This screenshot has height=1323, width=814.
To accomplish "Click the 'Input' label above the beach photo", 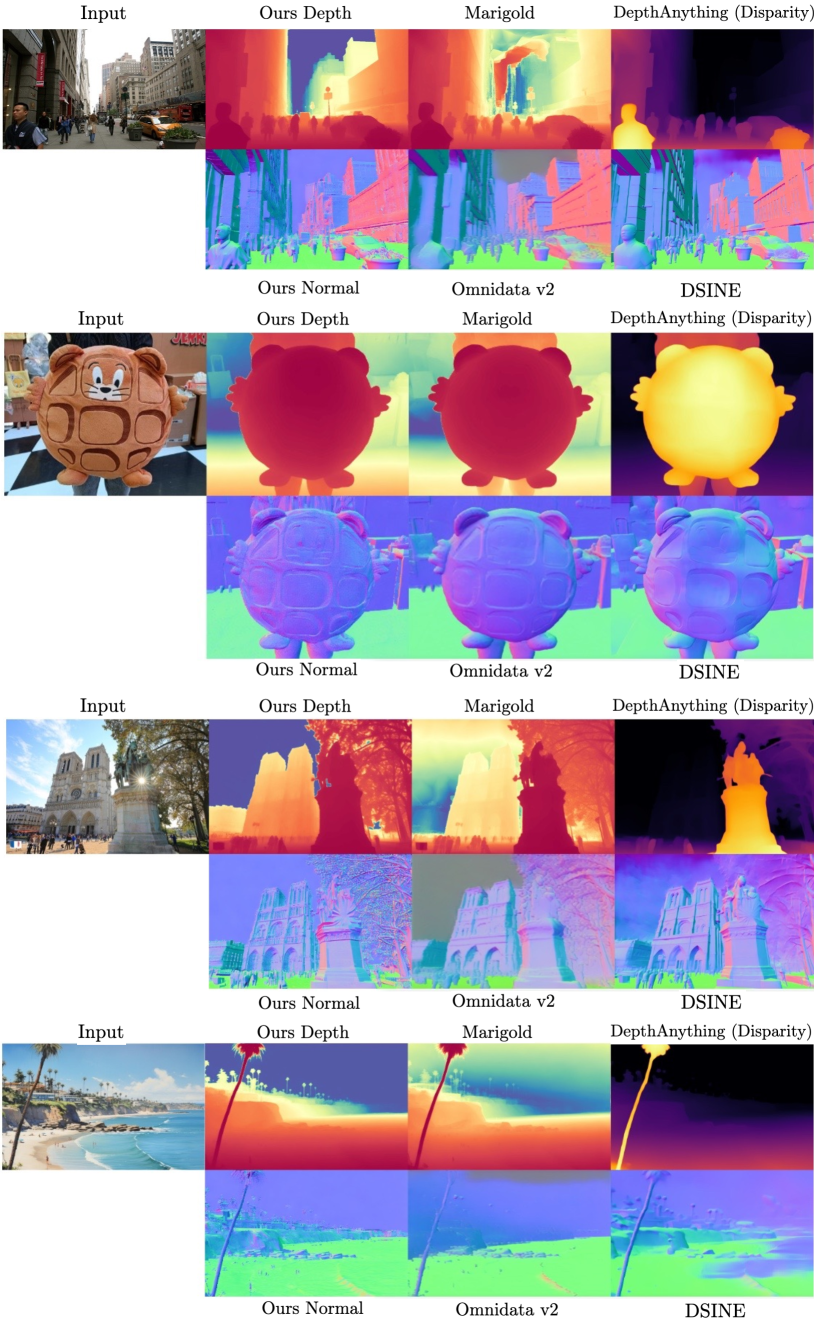I will [101, 1032].
